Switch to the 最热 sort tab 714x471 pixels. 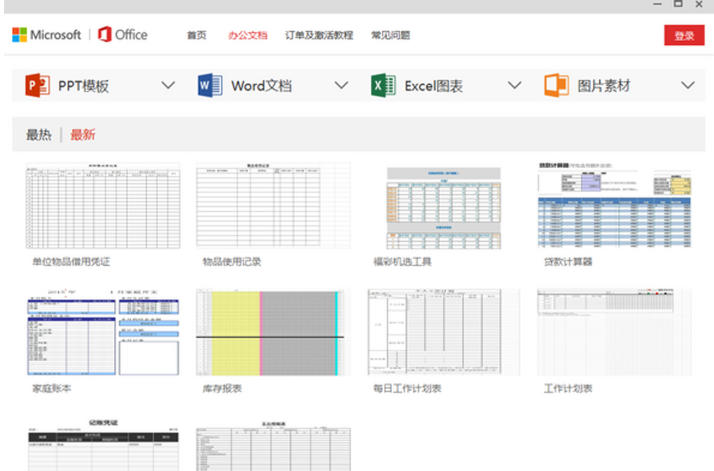click(38, 135)
